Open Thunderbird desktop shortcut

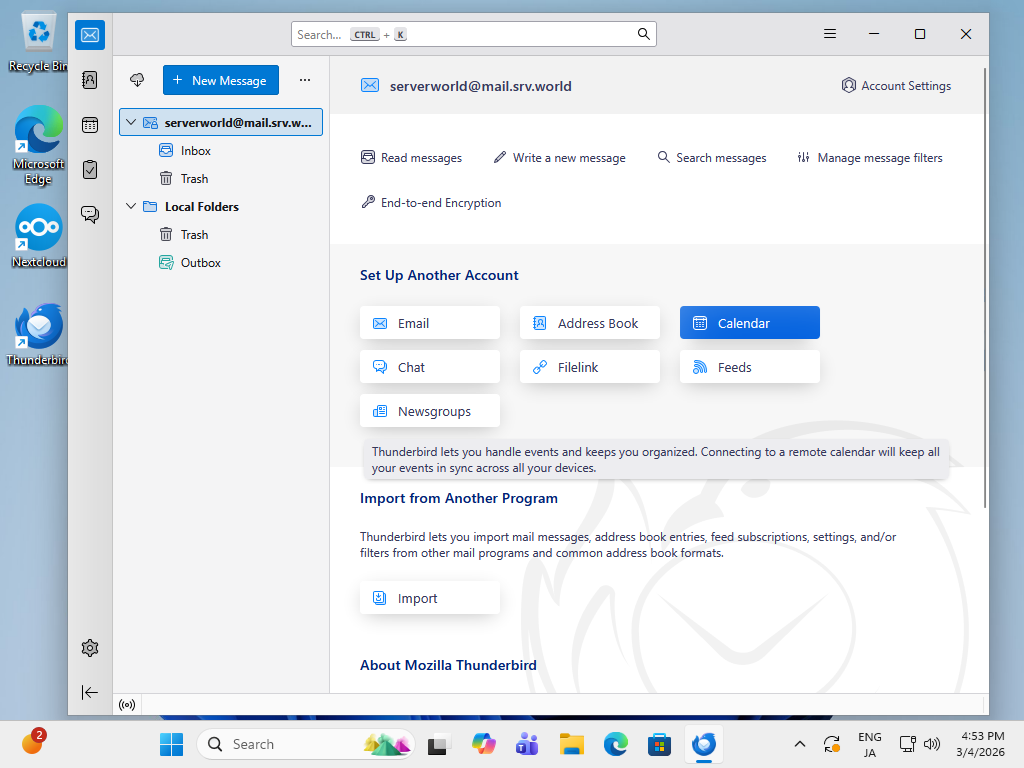(39, 334)
